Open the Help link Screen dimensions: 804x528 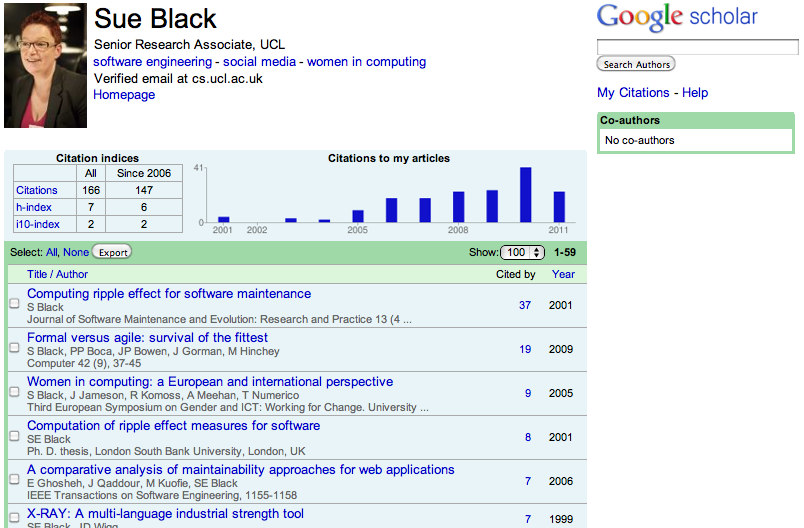695,92
